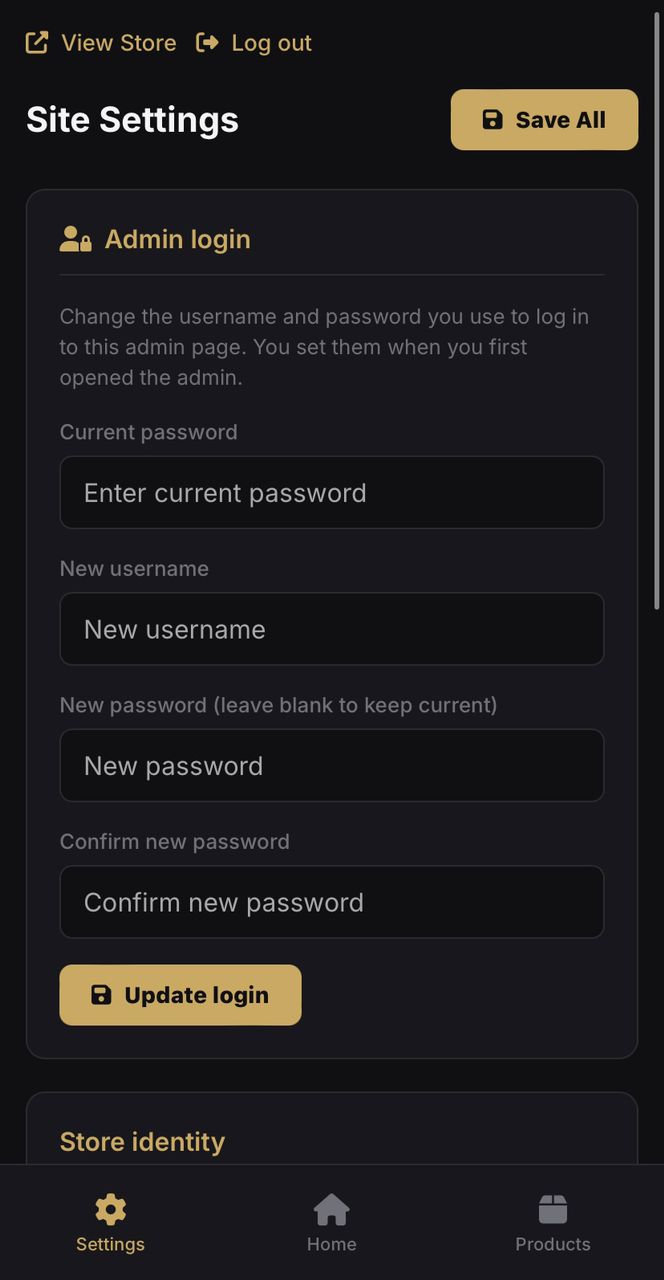664x1280 pixels.
Task: Switch to the Home tab
Action: tap(331, 1223)
